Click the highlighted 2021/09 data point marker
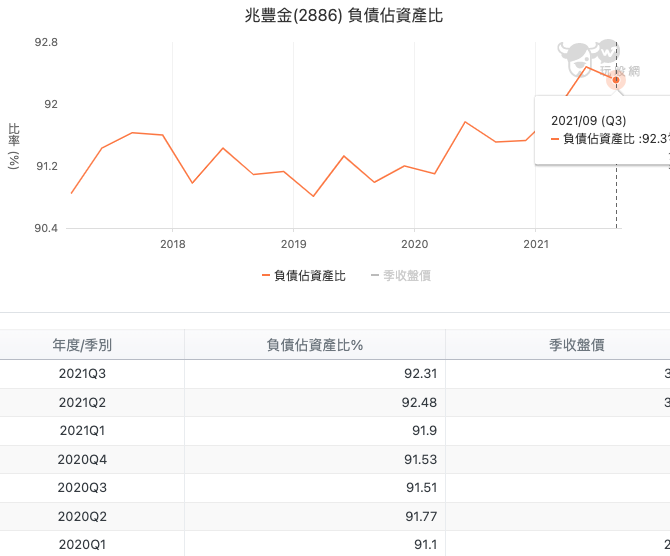The width and height of the screenshot is (670, 556). (616, 79)
